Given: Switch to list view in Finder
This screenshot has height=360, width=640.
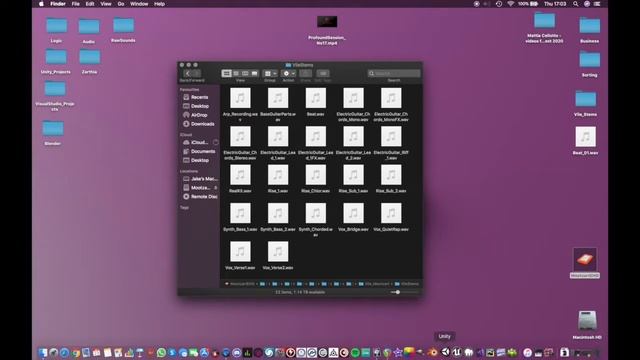Looking at the screenshot, I should pyautogui.click(x=236, y=73).
